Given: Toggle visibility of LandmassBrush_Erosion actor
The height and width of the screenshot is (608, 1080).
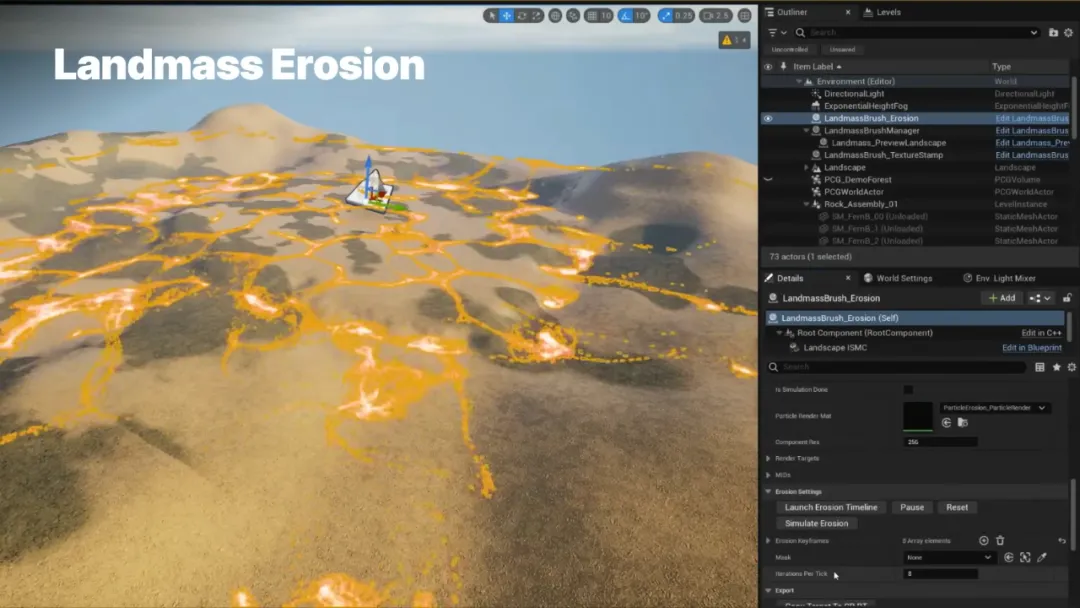Looking at the screenshot, I should pos(768,118).
